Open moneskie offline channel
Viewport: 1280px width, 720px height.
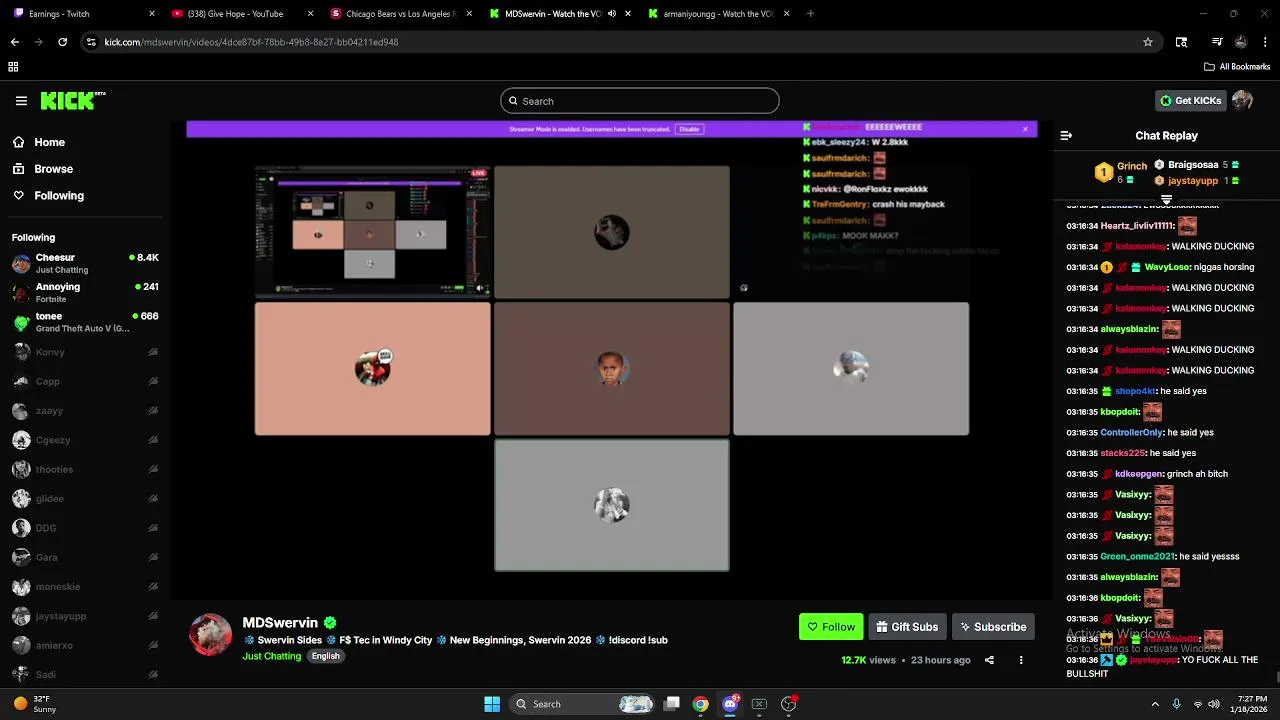pyautogui.click(x=85, y=587)
